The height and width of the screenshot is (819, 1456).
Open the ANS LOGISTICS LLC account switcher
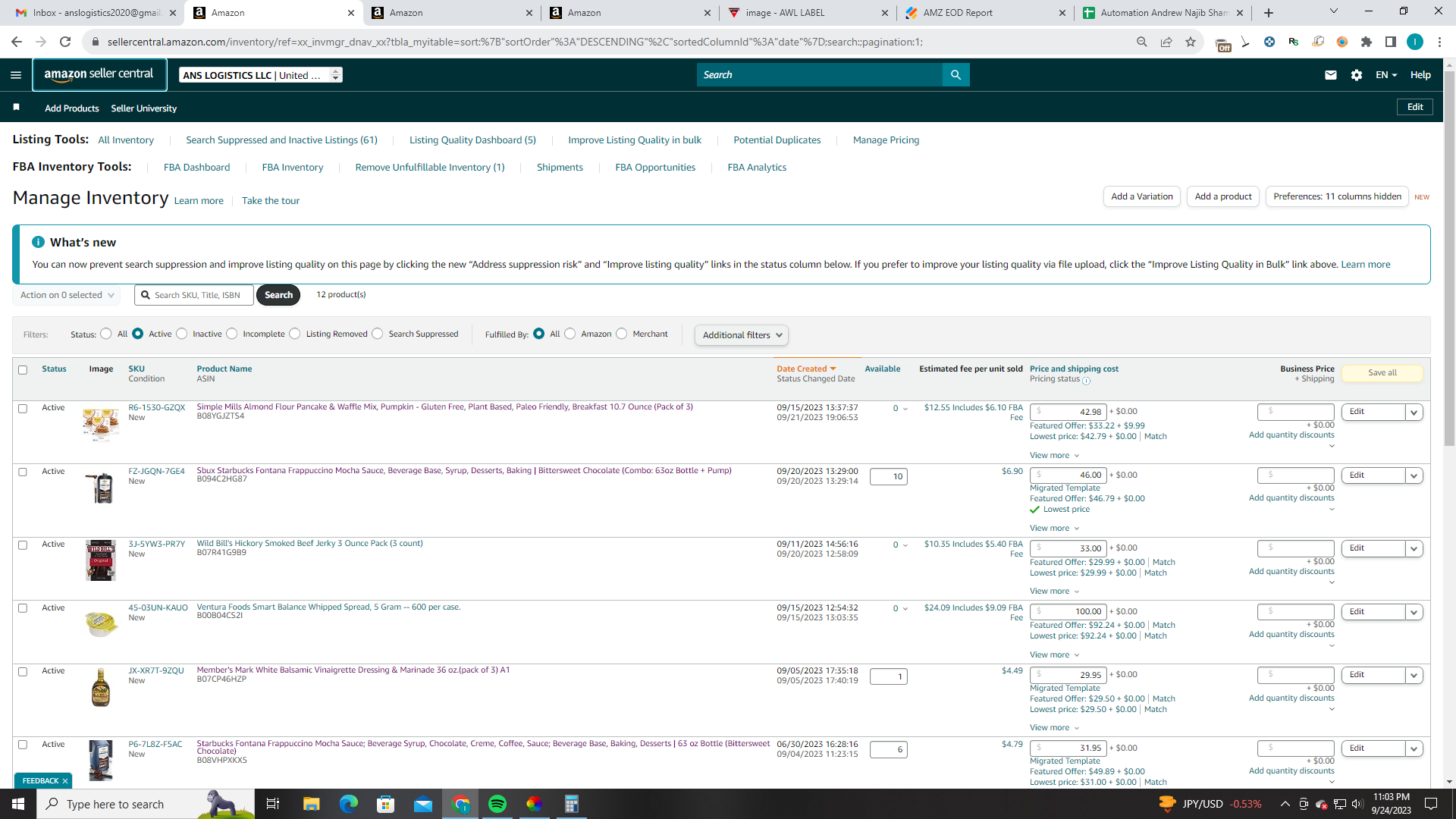click(261, 75)
